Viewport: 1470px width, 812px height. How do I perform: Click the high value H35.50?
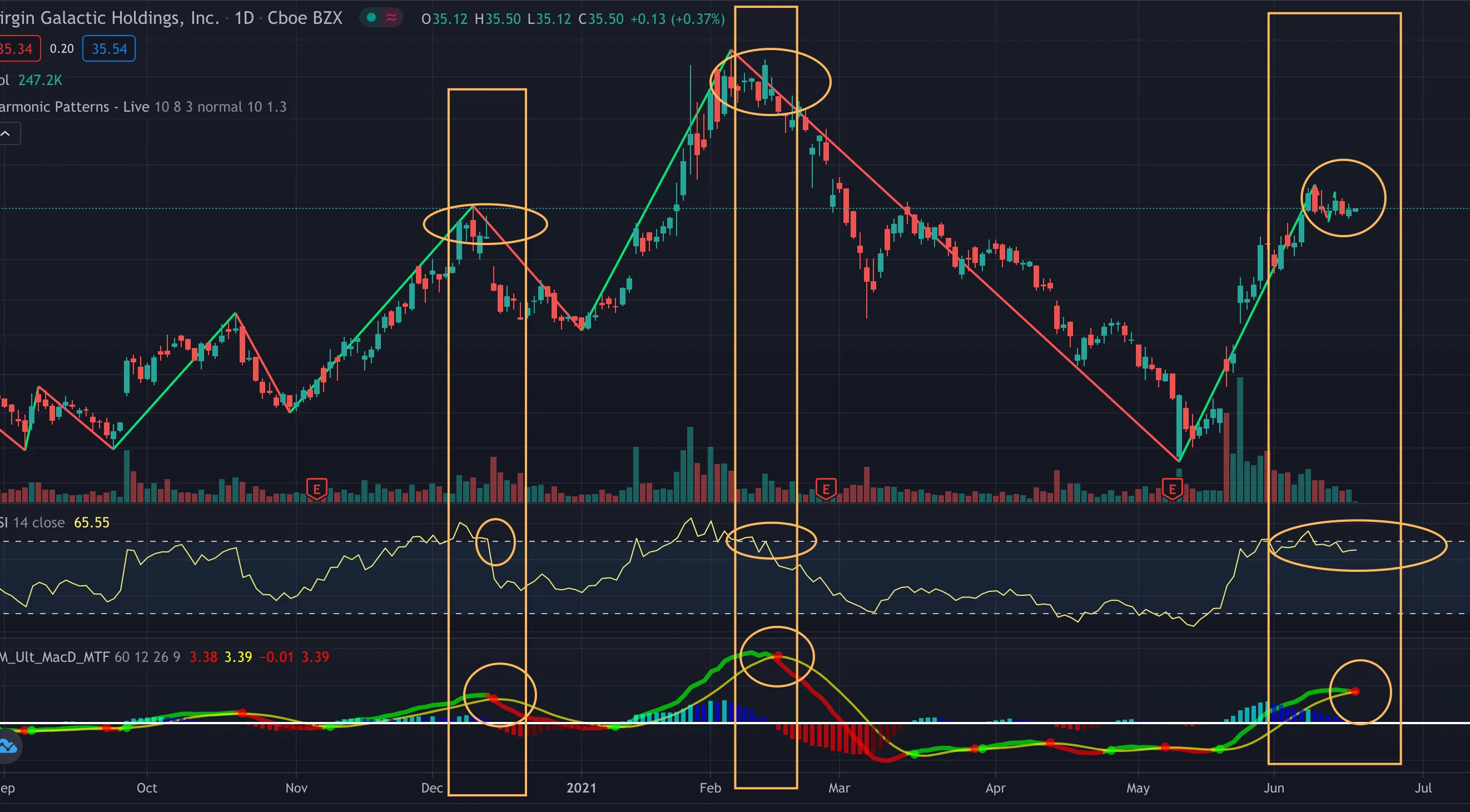[x=498, y=19]
